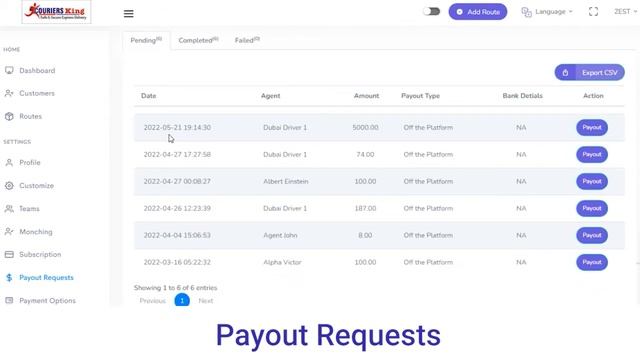Click the Monching user icon
The image size is (640, 360).
9,232
